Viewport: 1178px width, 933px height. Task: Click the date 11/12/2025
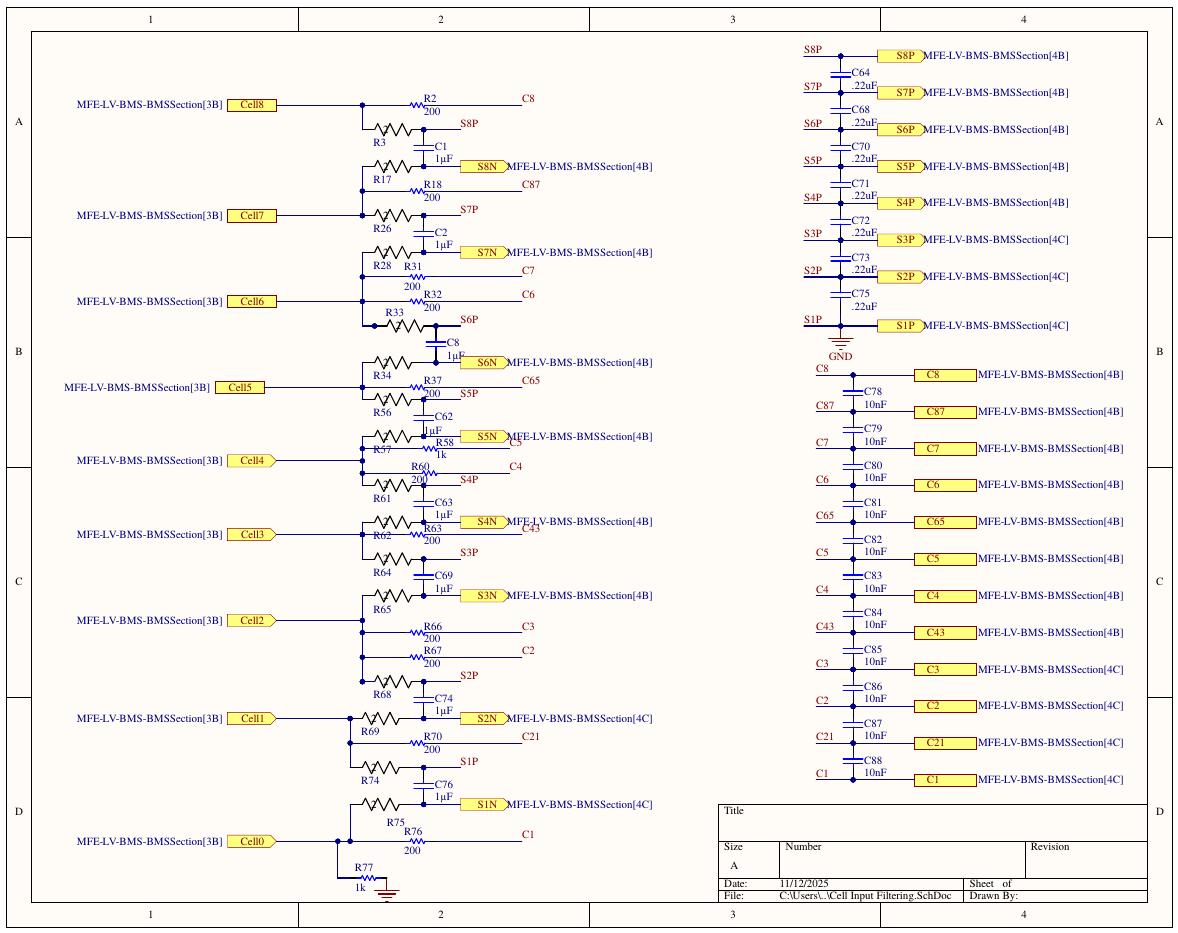(804, 884)
